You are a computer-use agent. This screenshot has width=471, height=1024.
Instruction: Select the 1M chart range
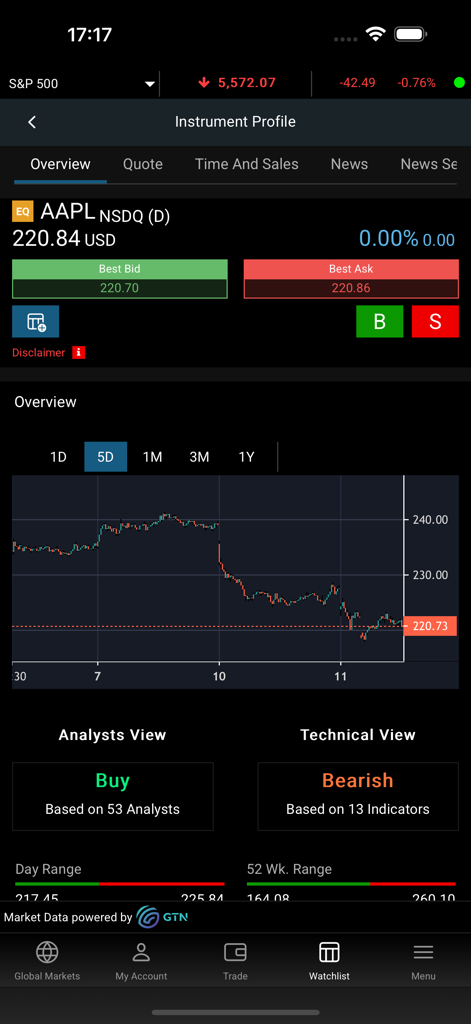[x=152, y=457]
